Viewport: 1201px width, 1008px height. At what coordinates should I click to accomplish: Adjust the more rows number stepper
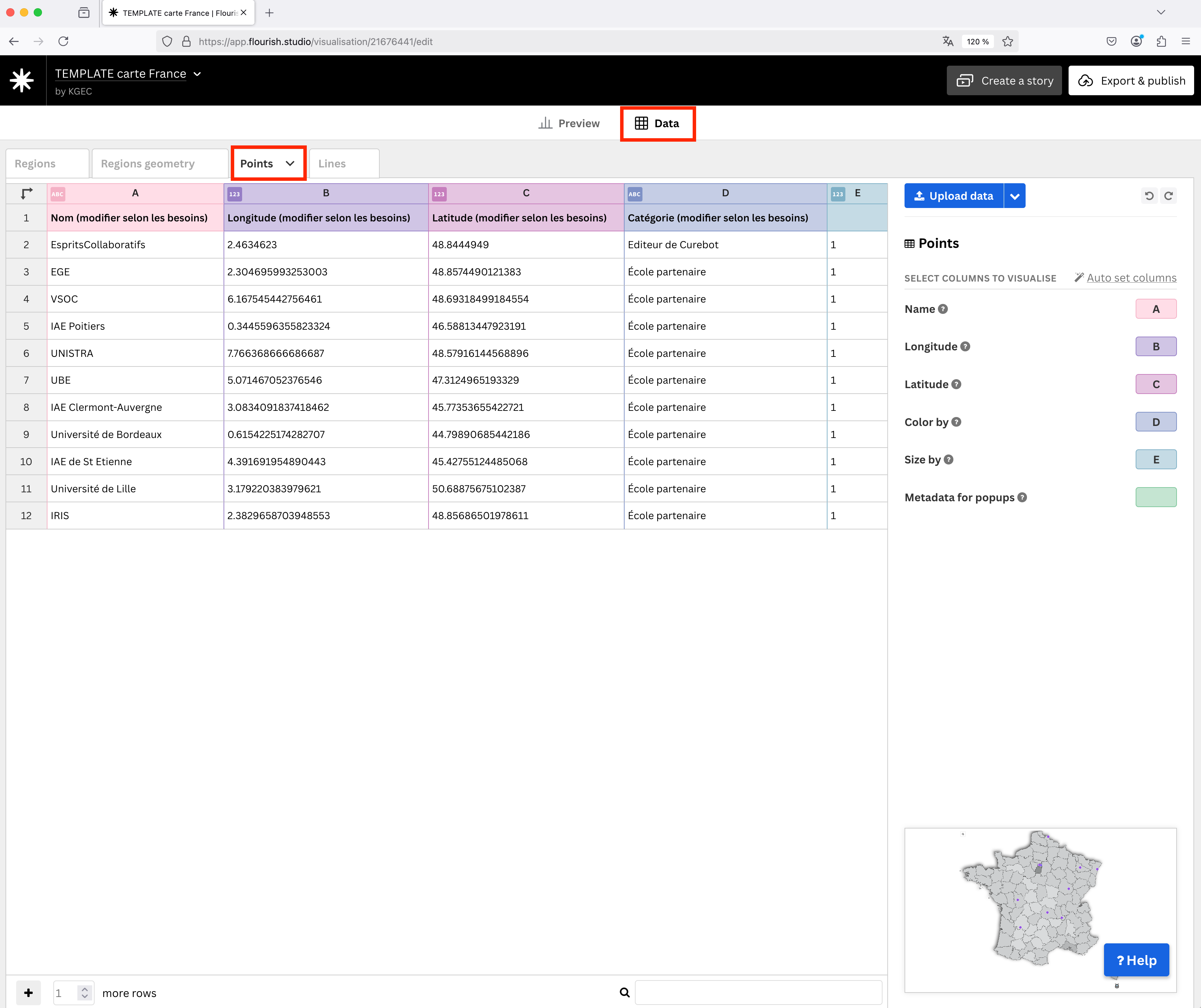point(85,993)
